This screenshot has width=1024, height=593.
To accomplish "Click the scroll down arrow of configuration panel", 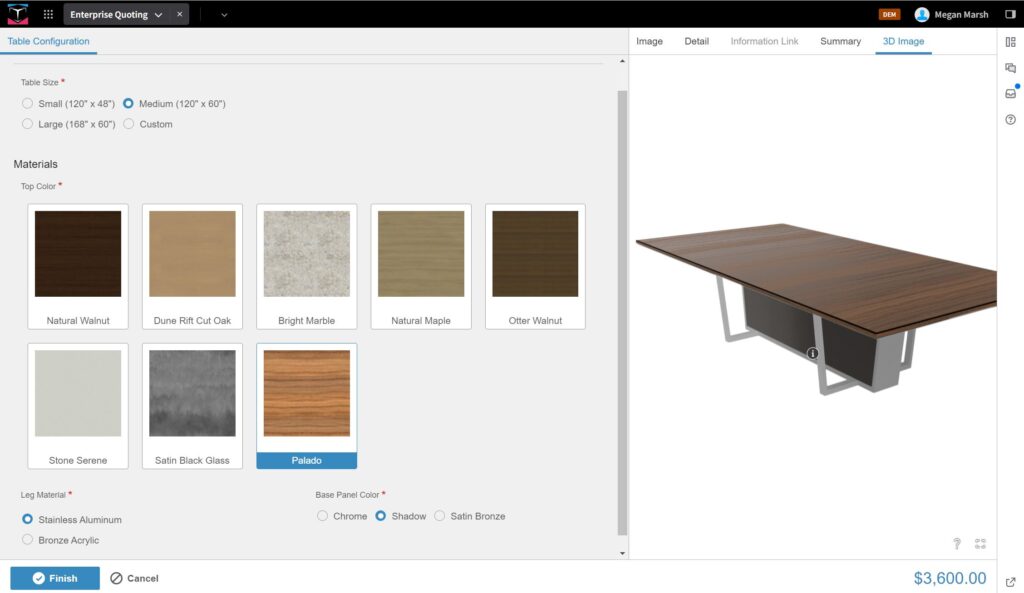I will (x=622, y=553).
